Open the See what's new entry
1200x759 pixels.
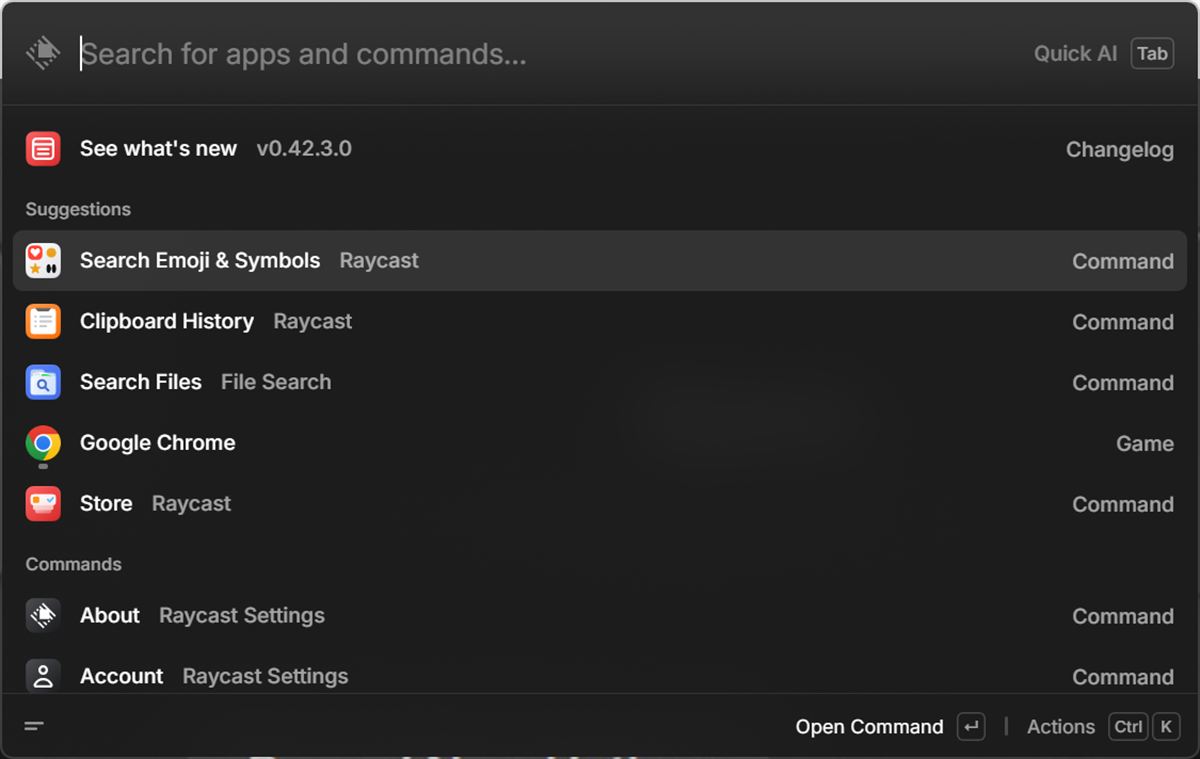coord(600,149)
